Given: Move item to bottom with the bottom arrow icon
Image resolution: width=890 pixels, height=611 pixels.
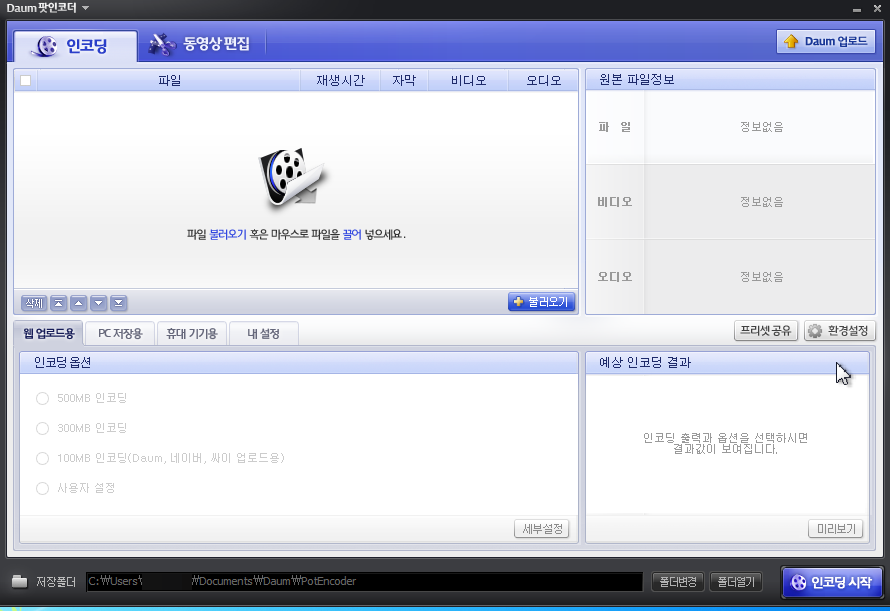Looking at the screenshot, I should tap(119, 303).
